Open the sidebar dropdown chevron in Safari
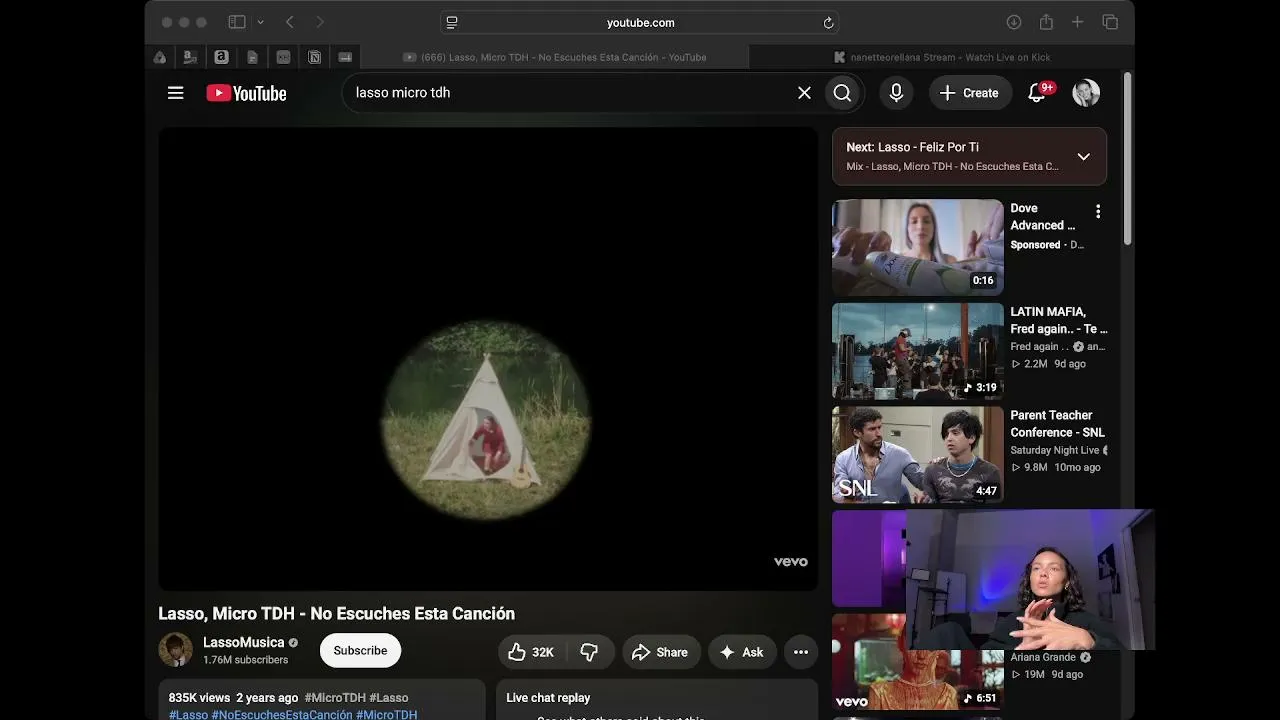 (x=261, y=22)
